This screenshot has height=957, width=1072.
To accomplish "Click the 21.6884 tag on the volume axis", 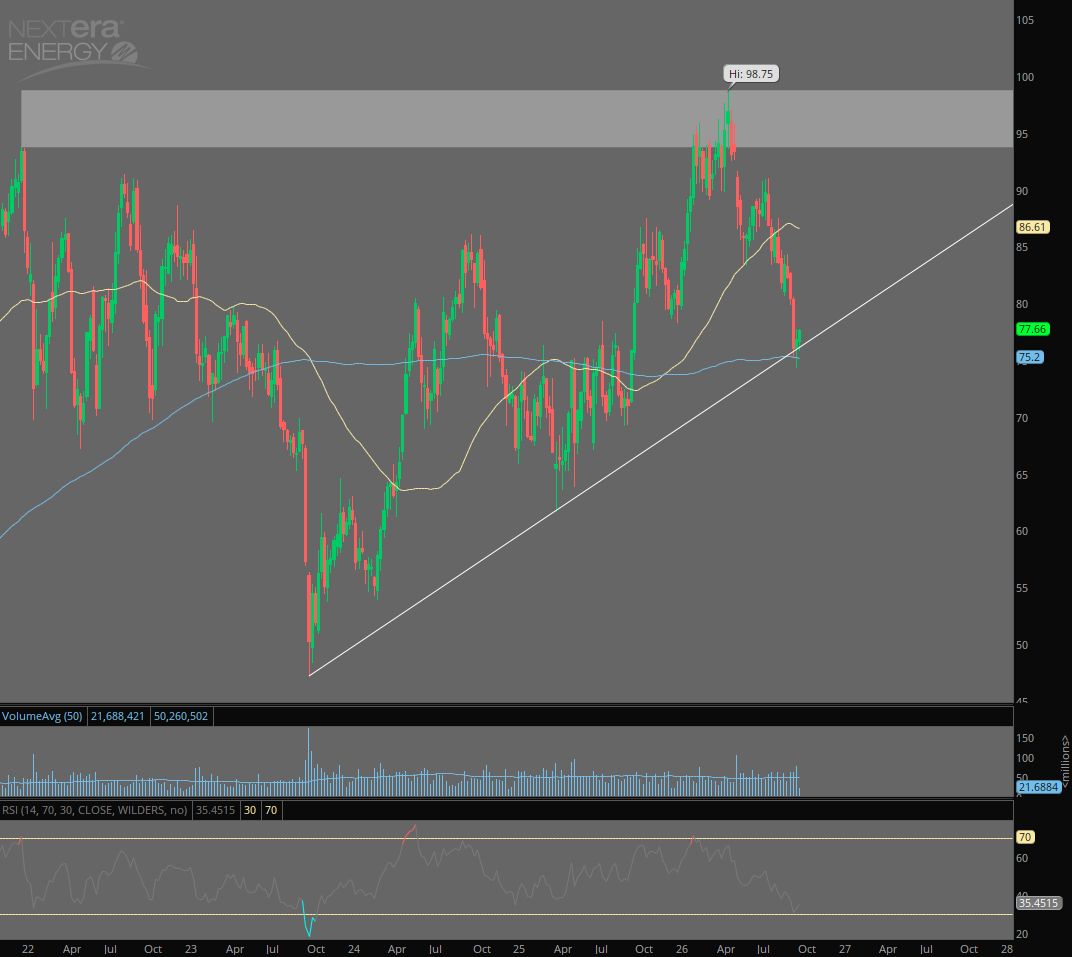I will tap(1038, 787).
